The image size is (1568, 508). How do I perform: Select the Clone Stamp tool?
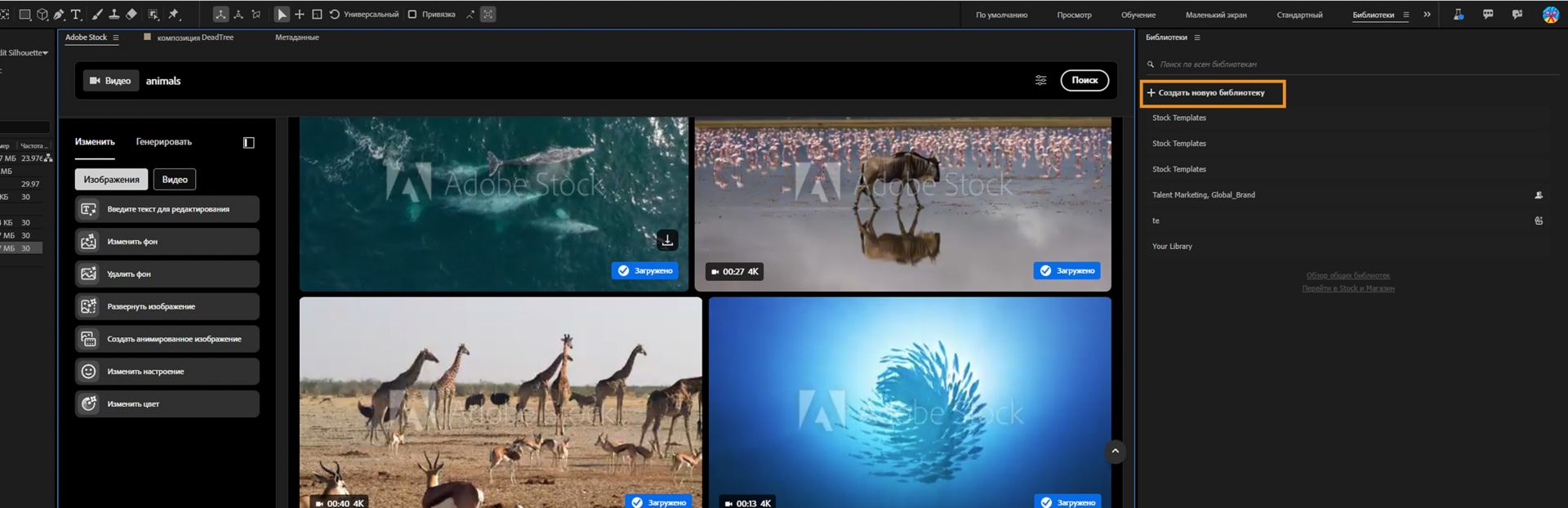[114, 15]
